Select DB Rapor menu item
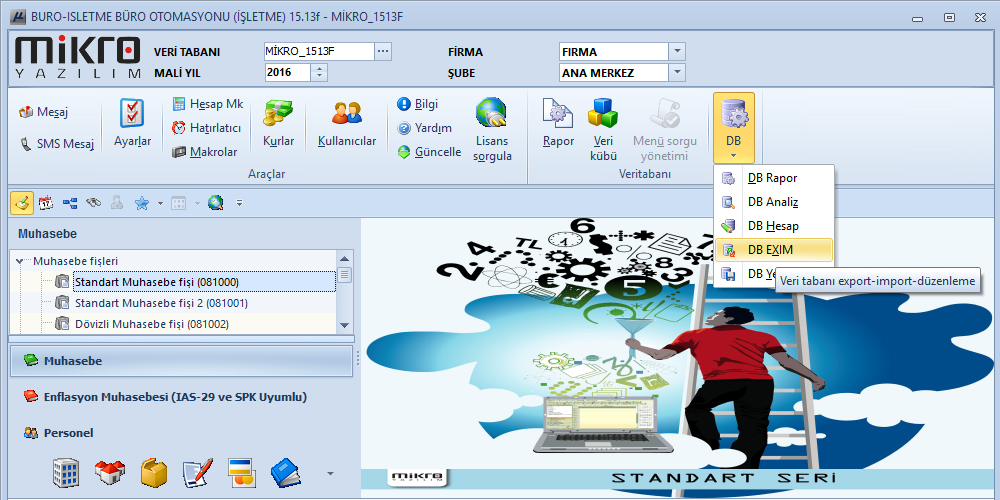 774,178
